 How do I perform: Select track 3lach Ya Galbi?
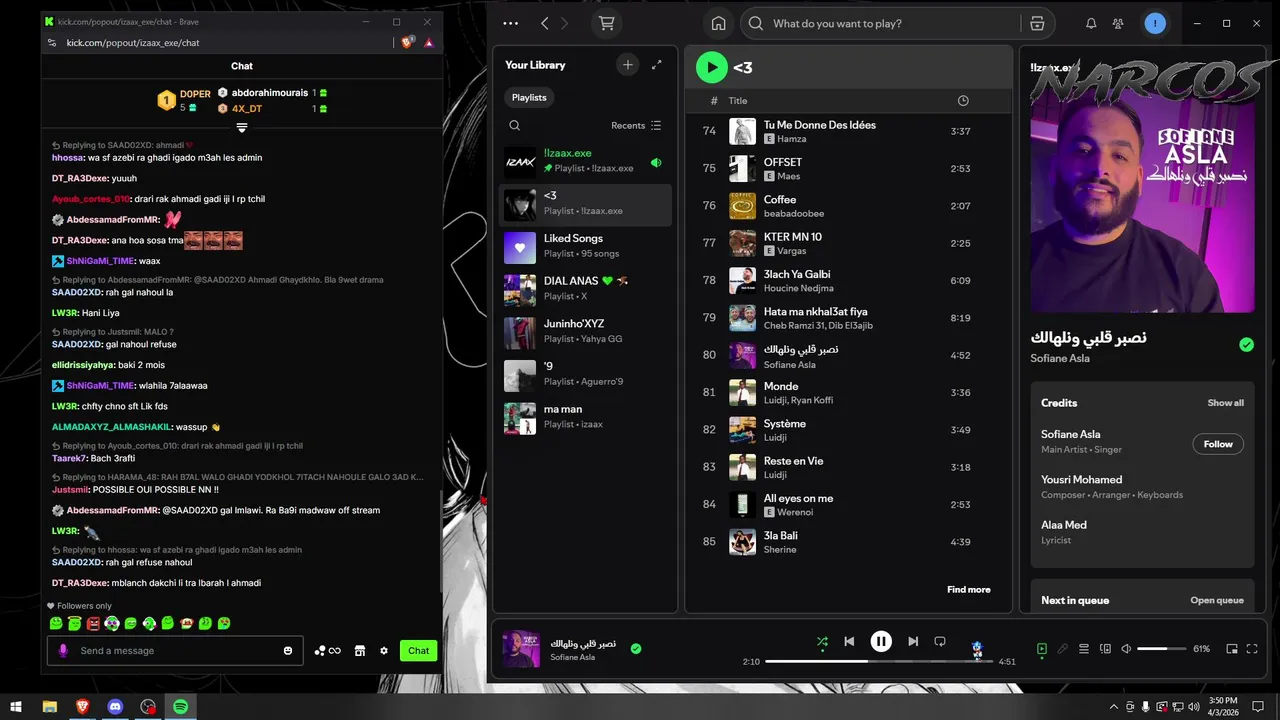pos(796,274)
